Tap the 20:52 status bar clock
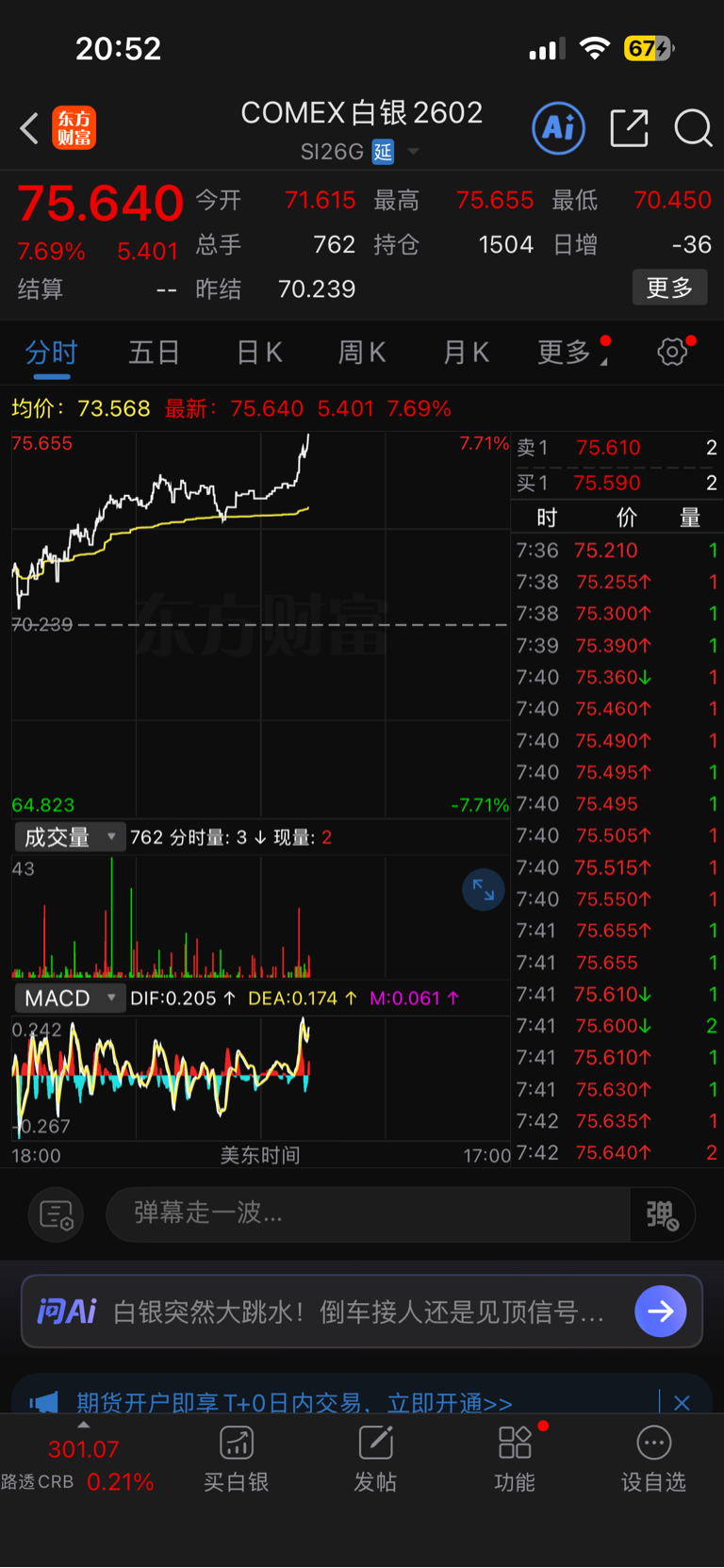The width and height of the screenshot is (724, 1568). (x=119, y=48)
